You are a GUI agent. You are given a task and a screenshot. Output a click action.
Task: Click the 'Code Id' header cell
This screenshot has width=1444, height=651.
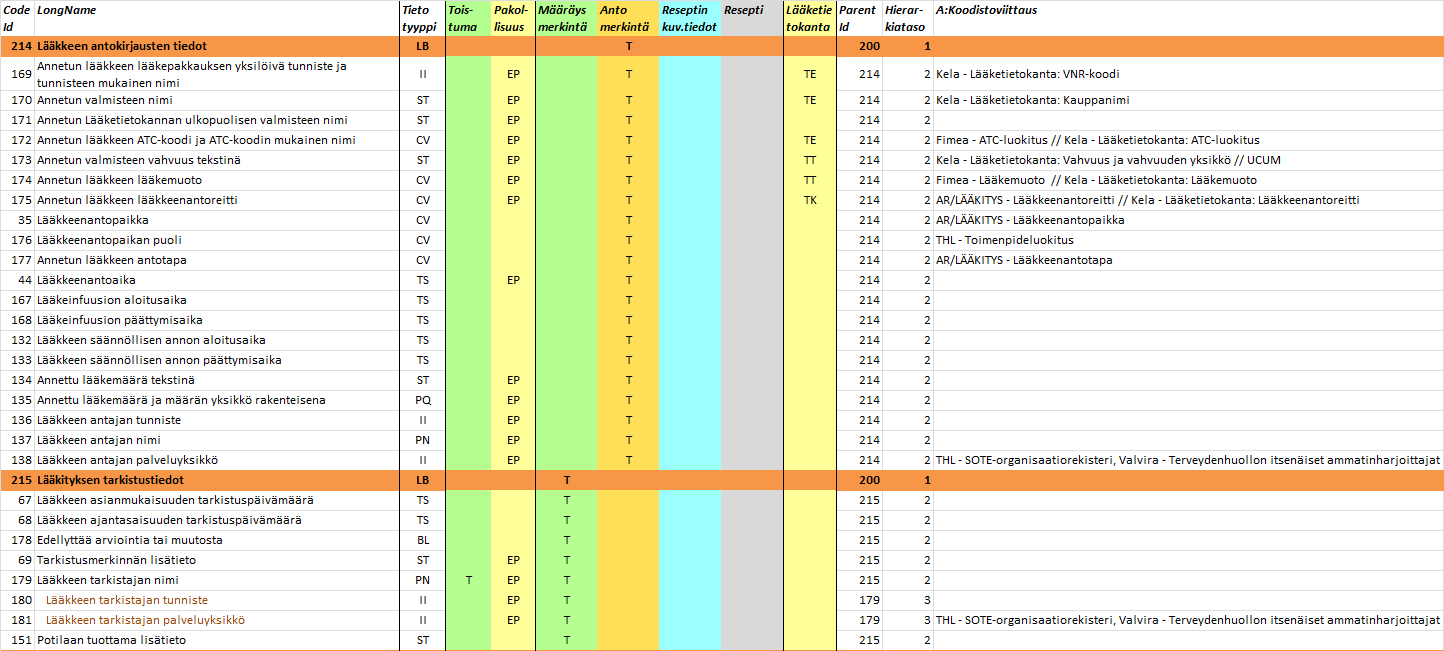click(x=17, y=18)
